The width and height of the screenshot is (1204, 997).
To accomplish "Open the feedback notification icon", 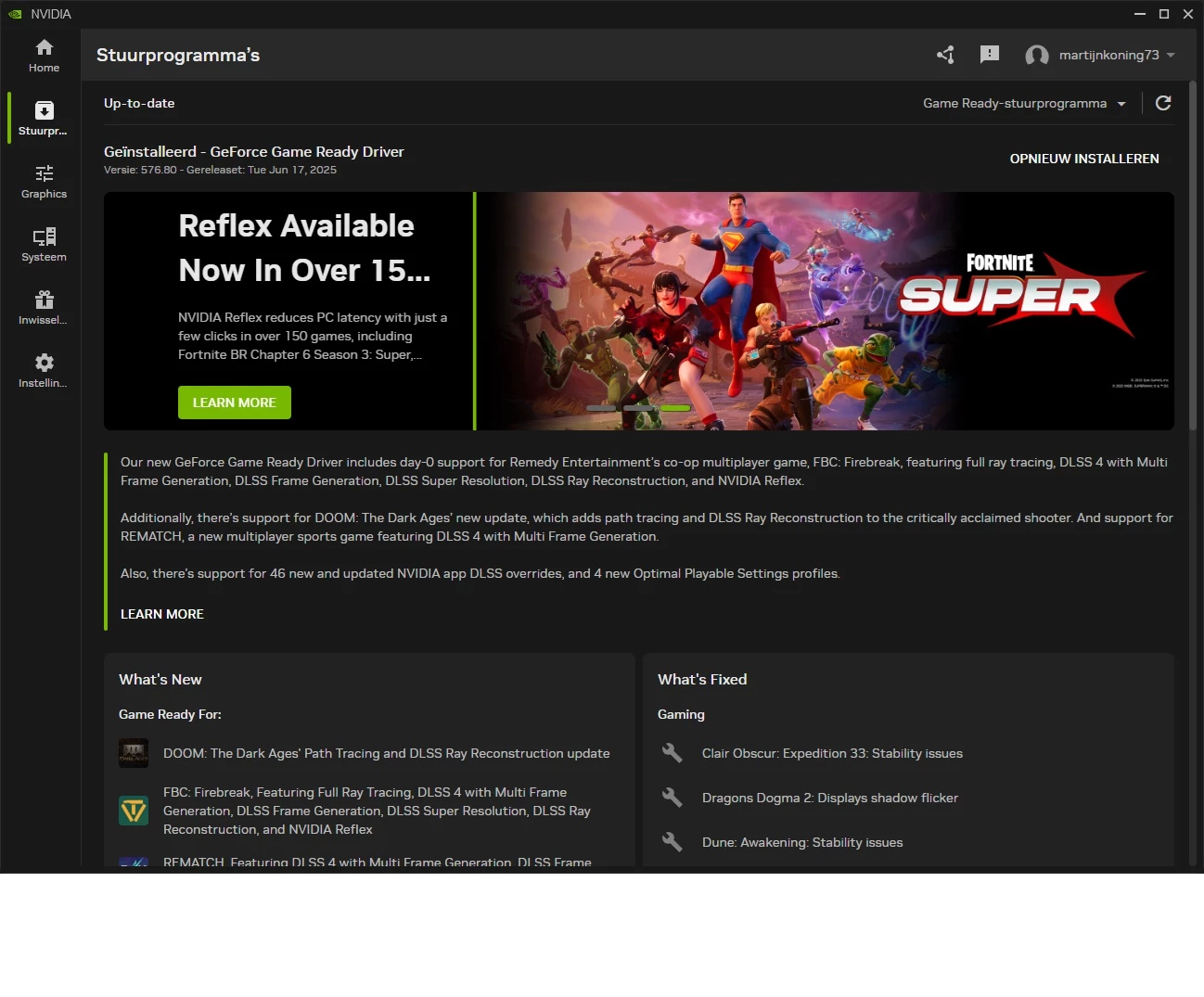I will [x=990, y=55].
